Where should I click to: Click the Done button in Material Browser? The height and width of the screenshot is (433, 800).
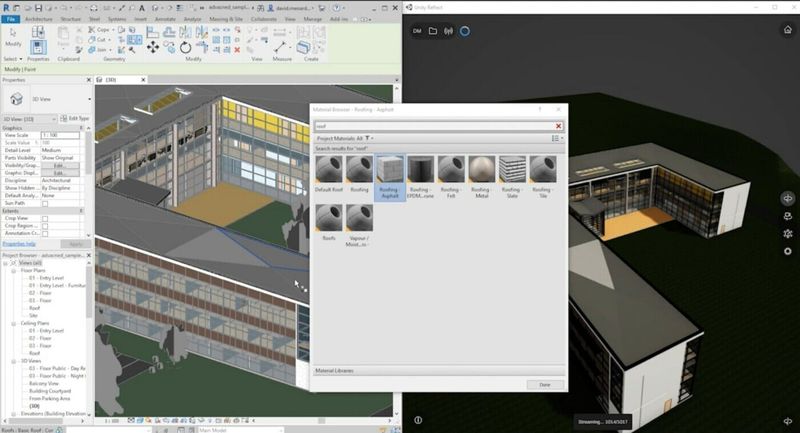[545, 385]
